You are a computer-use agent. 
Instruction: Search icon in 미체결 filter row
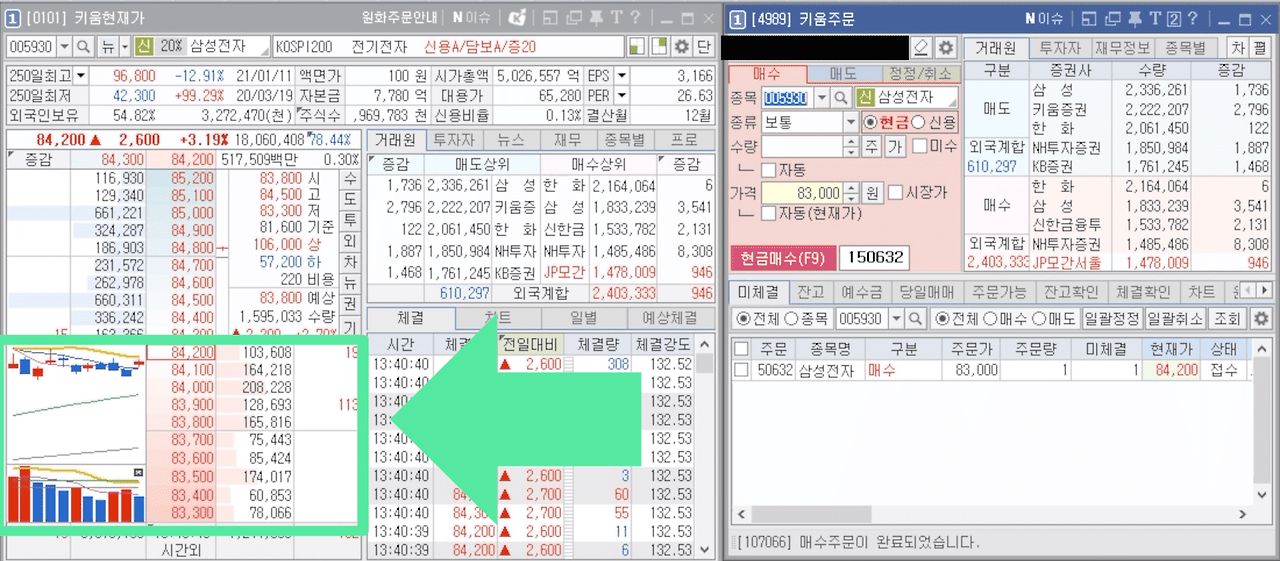tap(914, 319)
